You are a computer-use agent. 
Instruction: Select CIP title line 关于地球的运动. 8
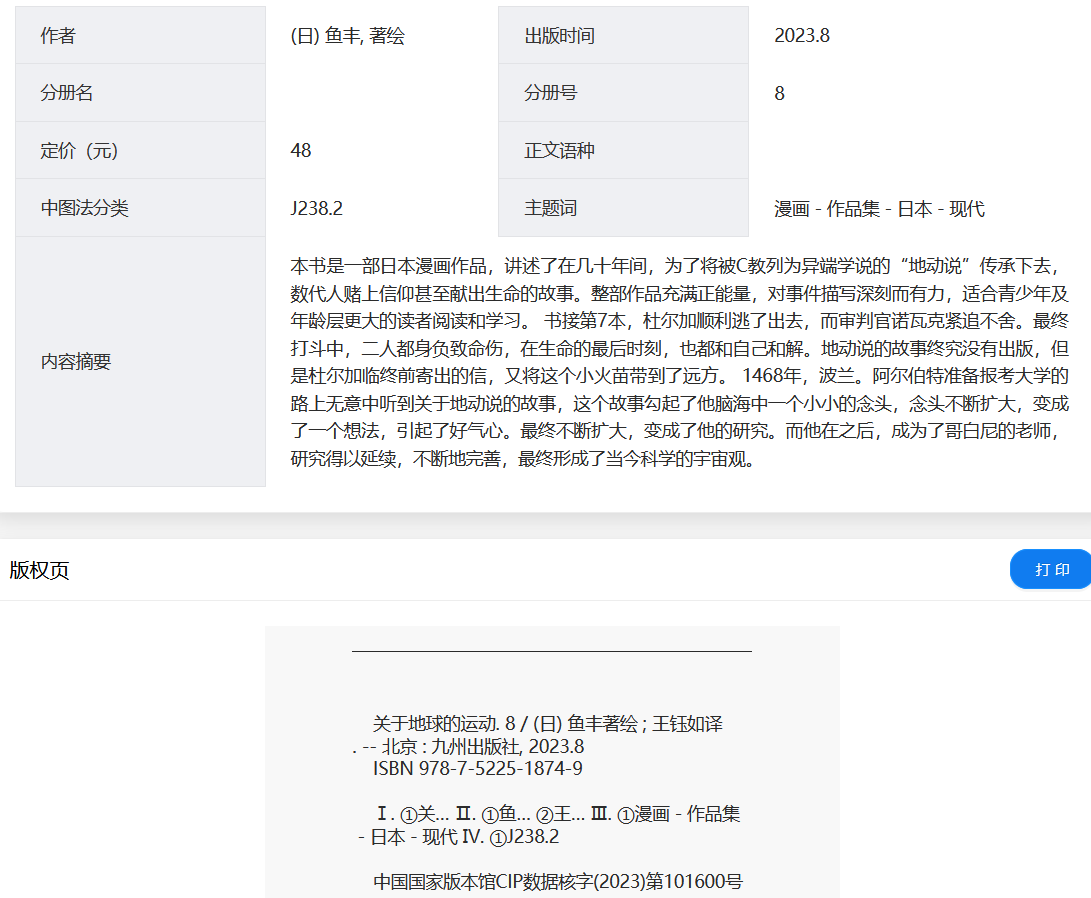tap(548, 723)
